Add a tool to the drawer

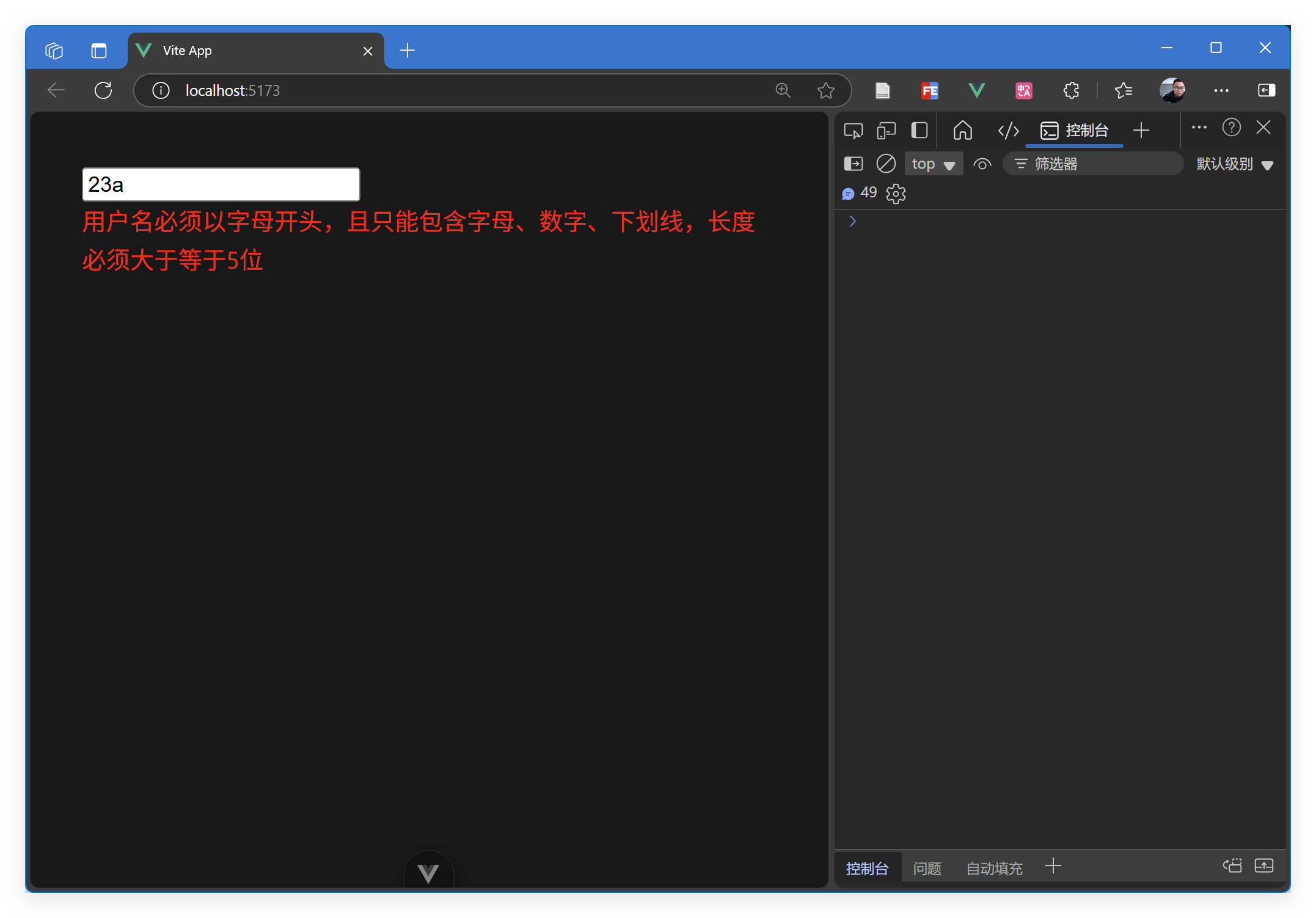(1053, 865)
